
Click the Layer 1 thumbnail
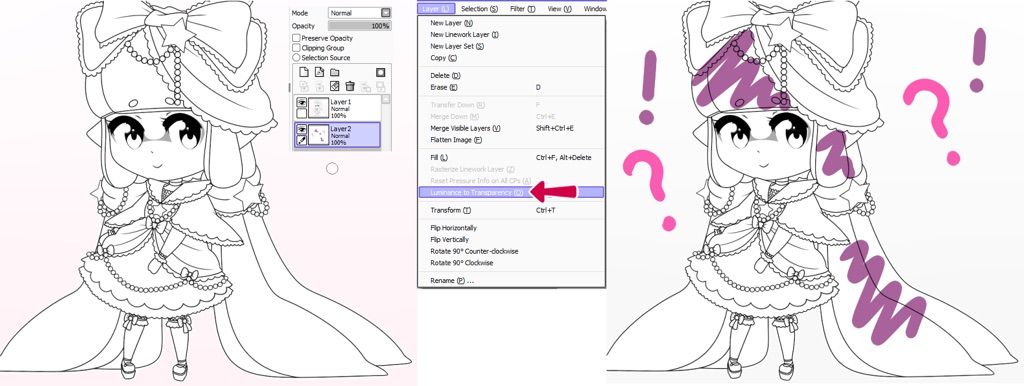click(x=318, y=108)
